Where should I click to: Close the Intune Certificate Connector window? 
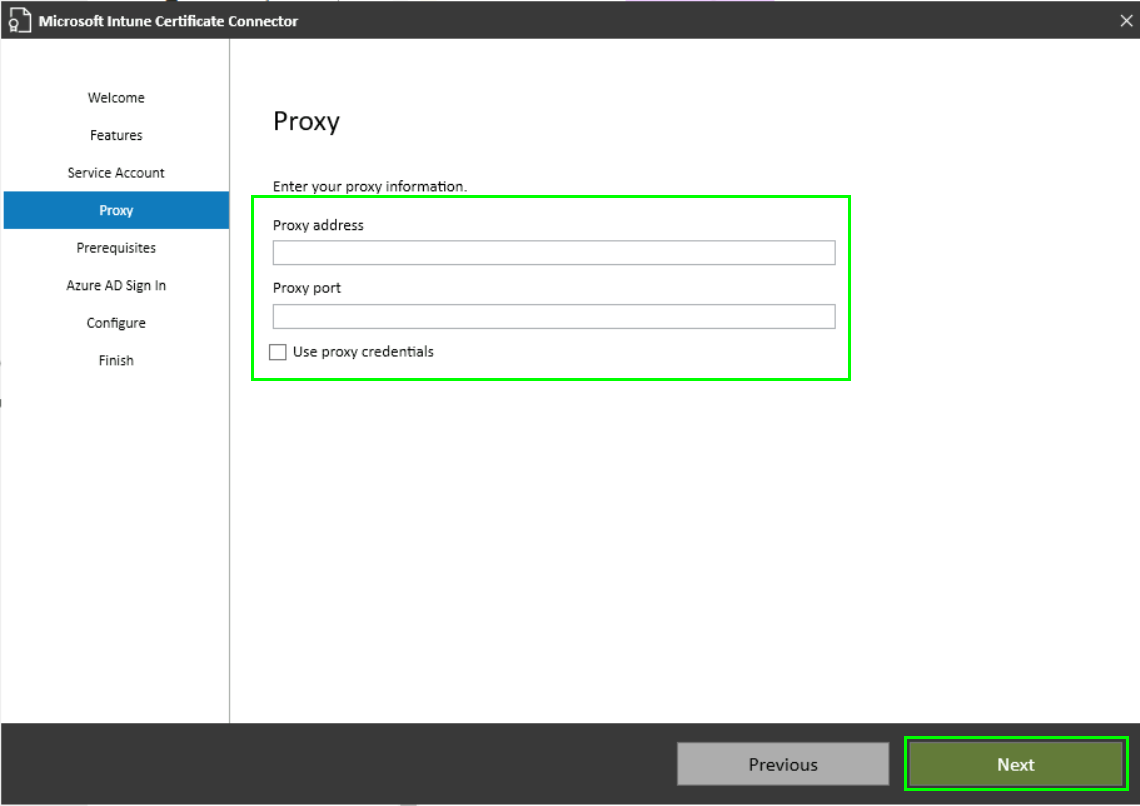point(1126,20)
